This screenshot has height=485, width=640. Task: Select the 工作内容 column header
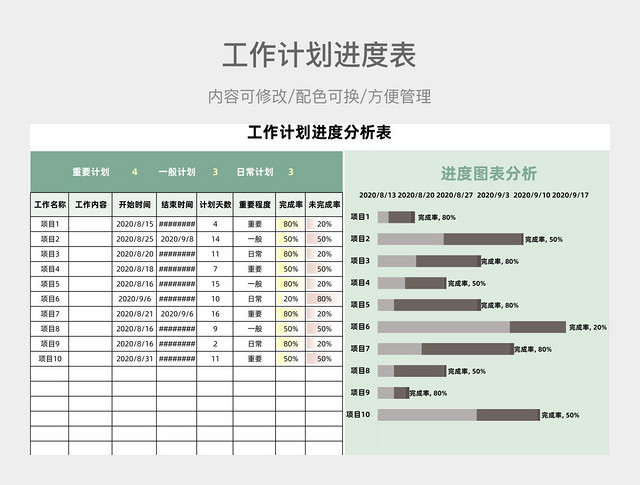click(x=91, y=205)
